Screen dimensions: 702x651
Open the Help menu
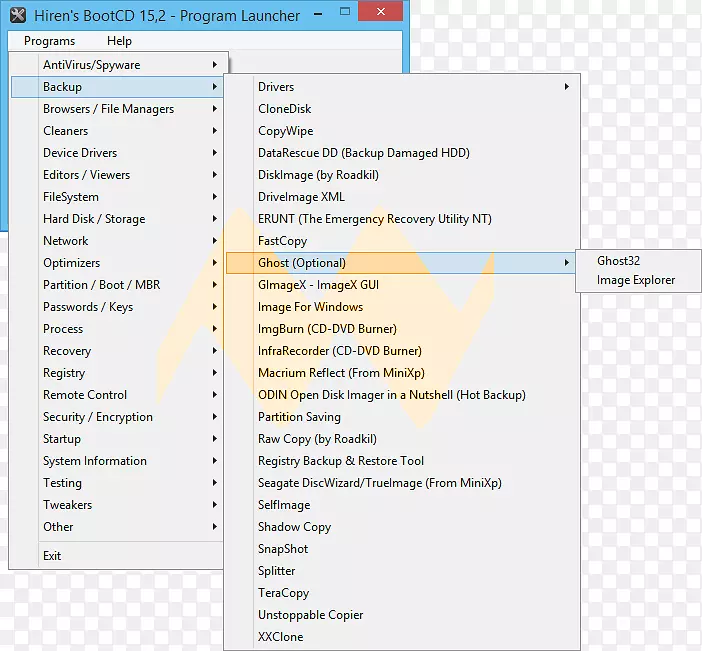pyautogui.click(x=119, y=41)
